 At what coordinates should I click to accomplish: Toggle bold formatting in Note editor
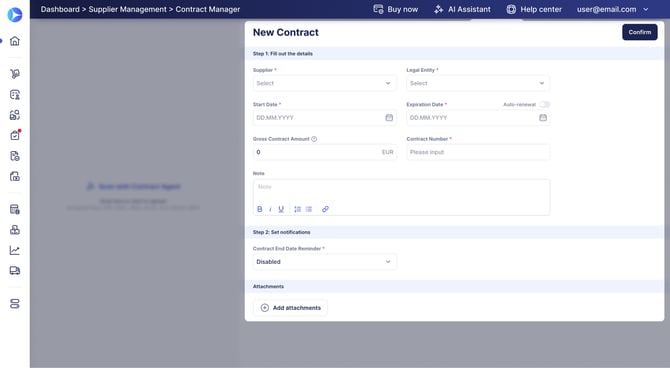tap(259, 209)
